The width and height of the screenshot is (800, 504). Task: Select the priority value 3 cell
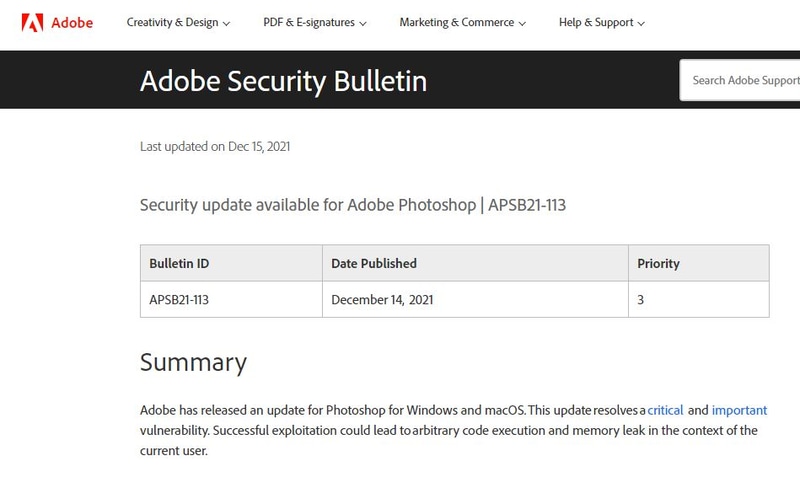coord(641,299)
